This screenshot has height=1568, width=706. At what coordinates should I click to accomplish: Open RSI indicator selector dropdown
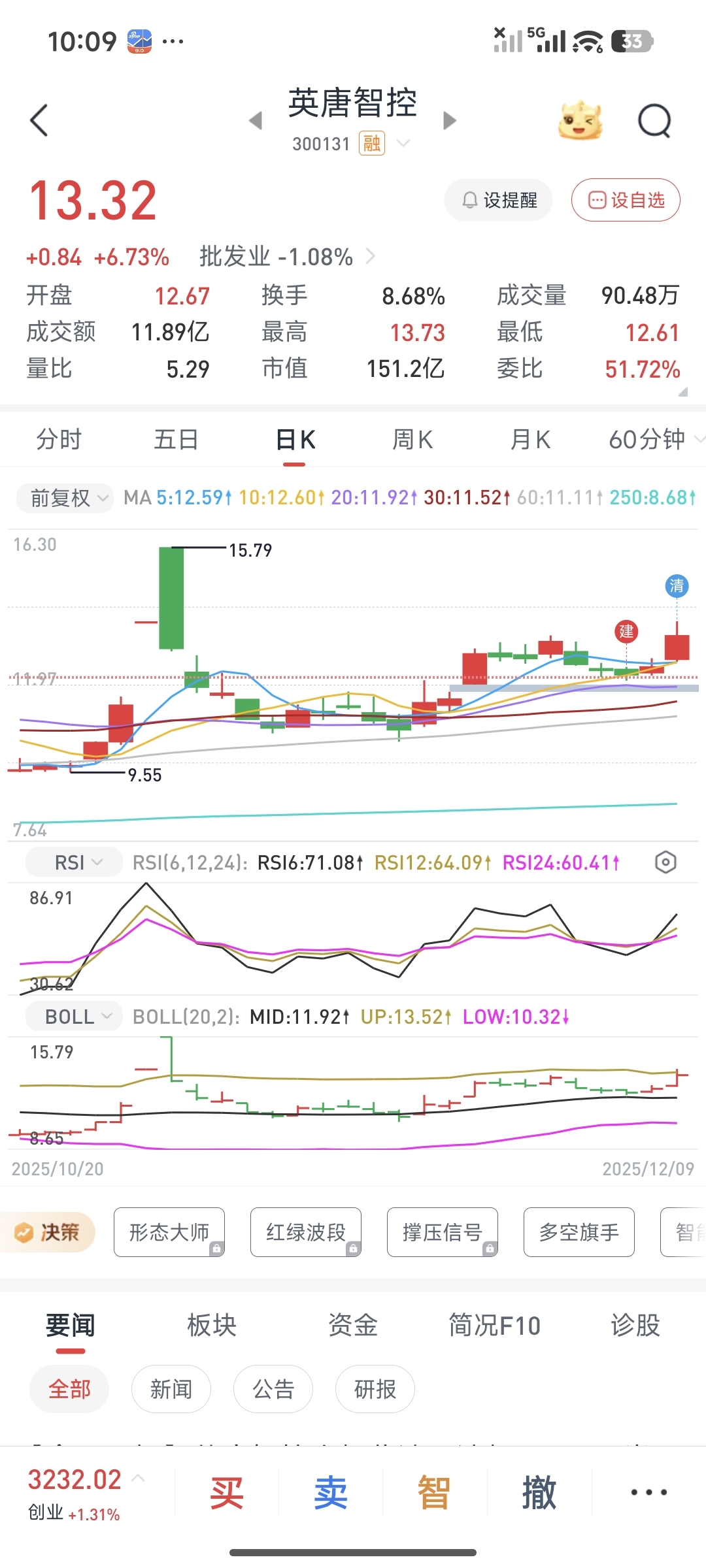click(74, 862)
